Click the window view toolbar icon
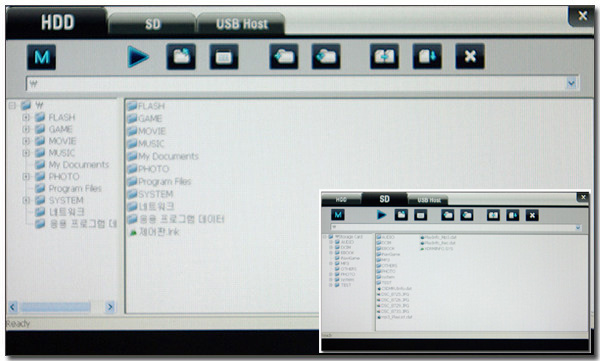The image size is (600, 361). (224, 57)
